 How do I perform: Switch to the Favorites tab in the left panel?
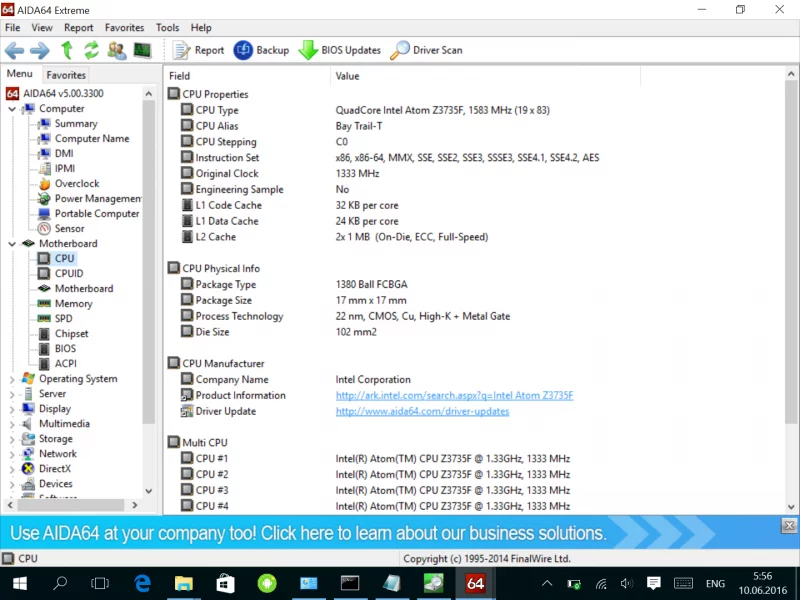[x=66, y=75]
